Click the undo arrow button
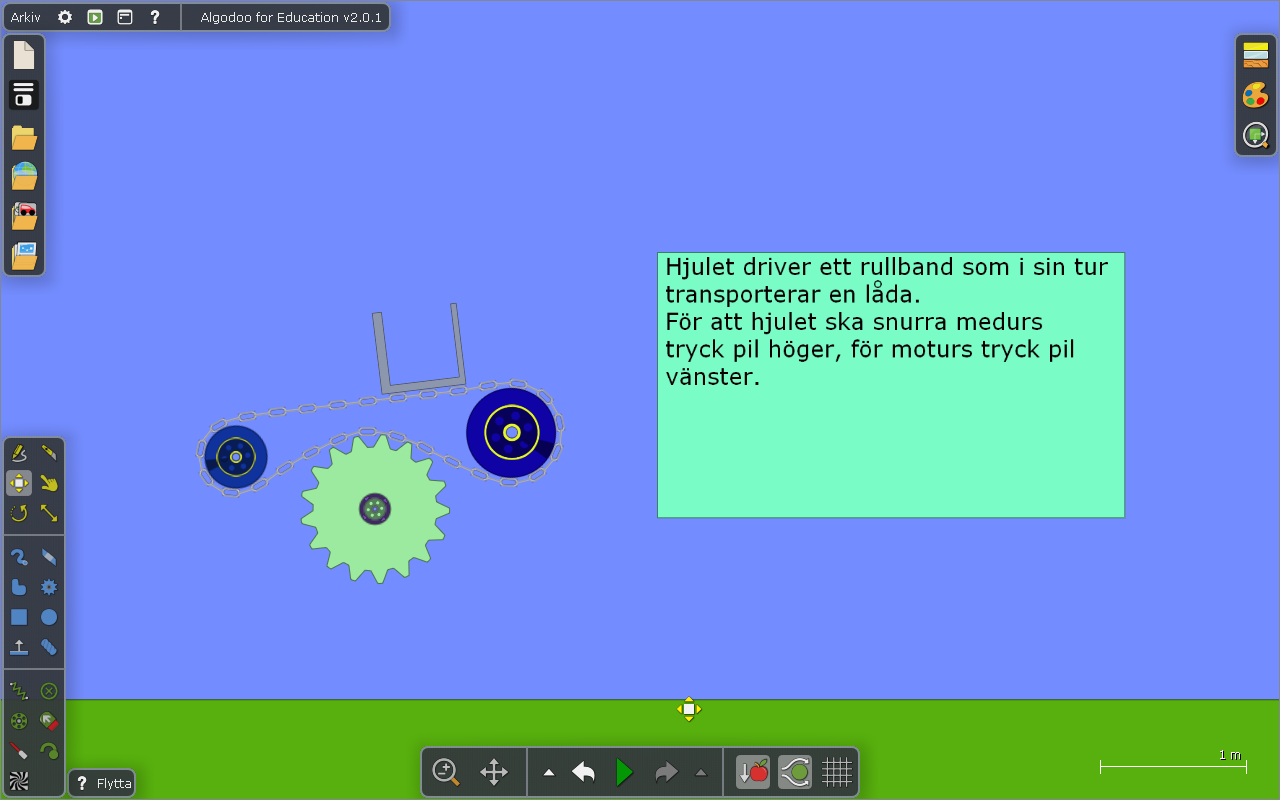The height and width of the screenshot is (802, 1282). click(x=584, y=773)
